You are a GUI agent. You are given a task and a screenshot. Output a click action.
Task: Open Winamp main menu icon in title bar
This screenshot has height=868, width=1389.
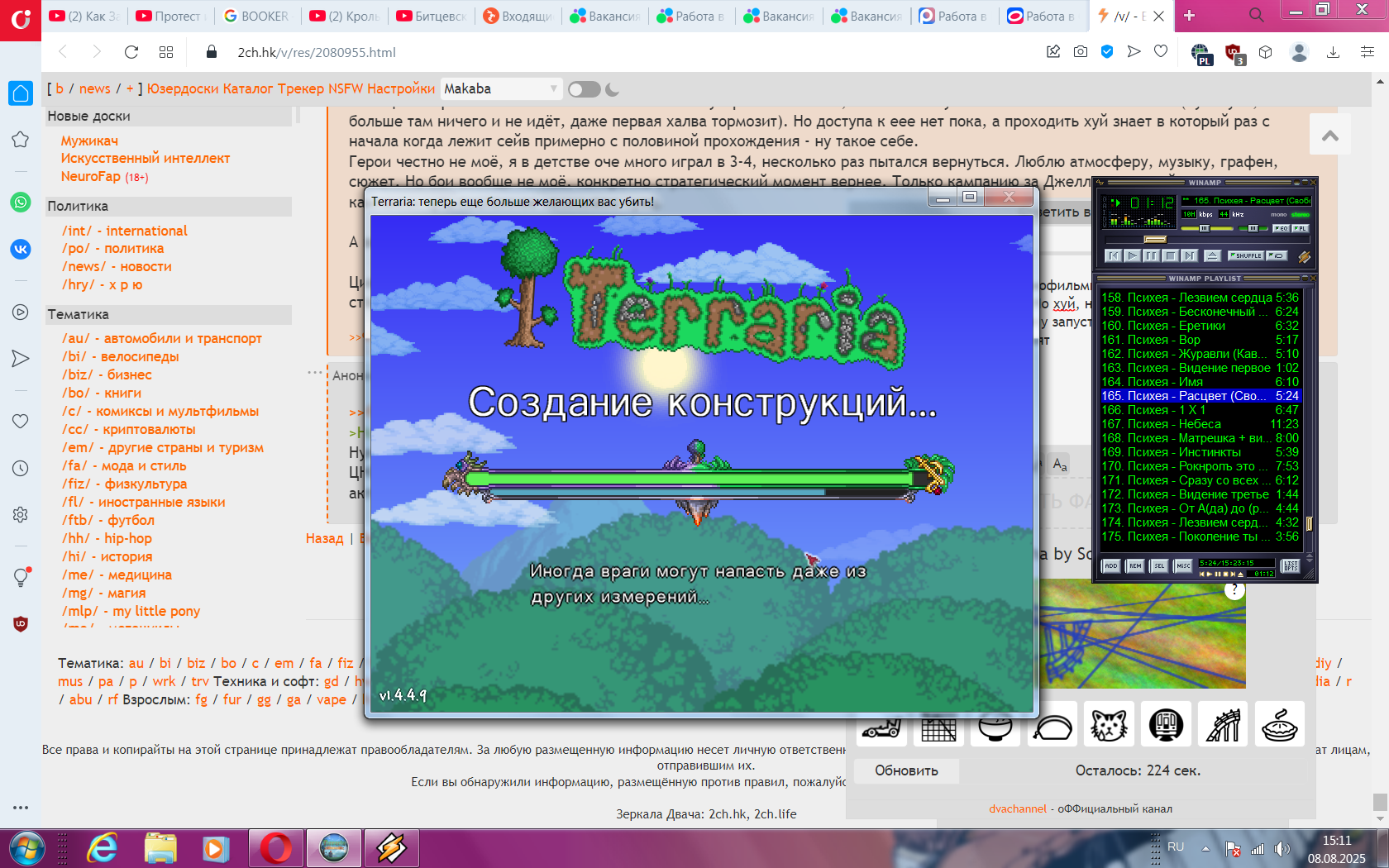(1100, 183)
